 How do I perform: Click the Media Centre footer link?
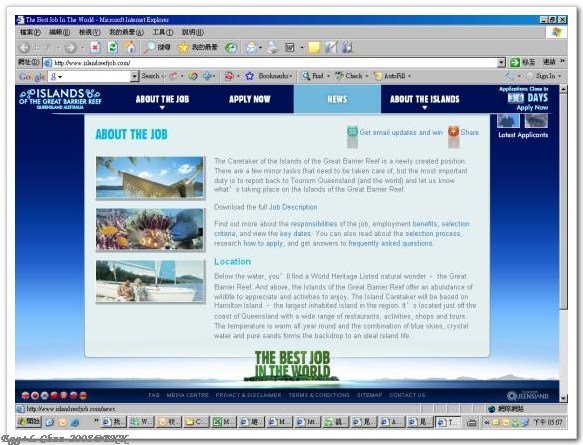click(x=188, y=395)
